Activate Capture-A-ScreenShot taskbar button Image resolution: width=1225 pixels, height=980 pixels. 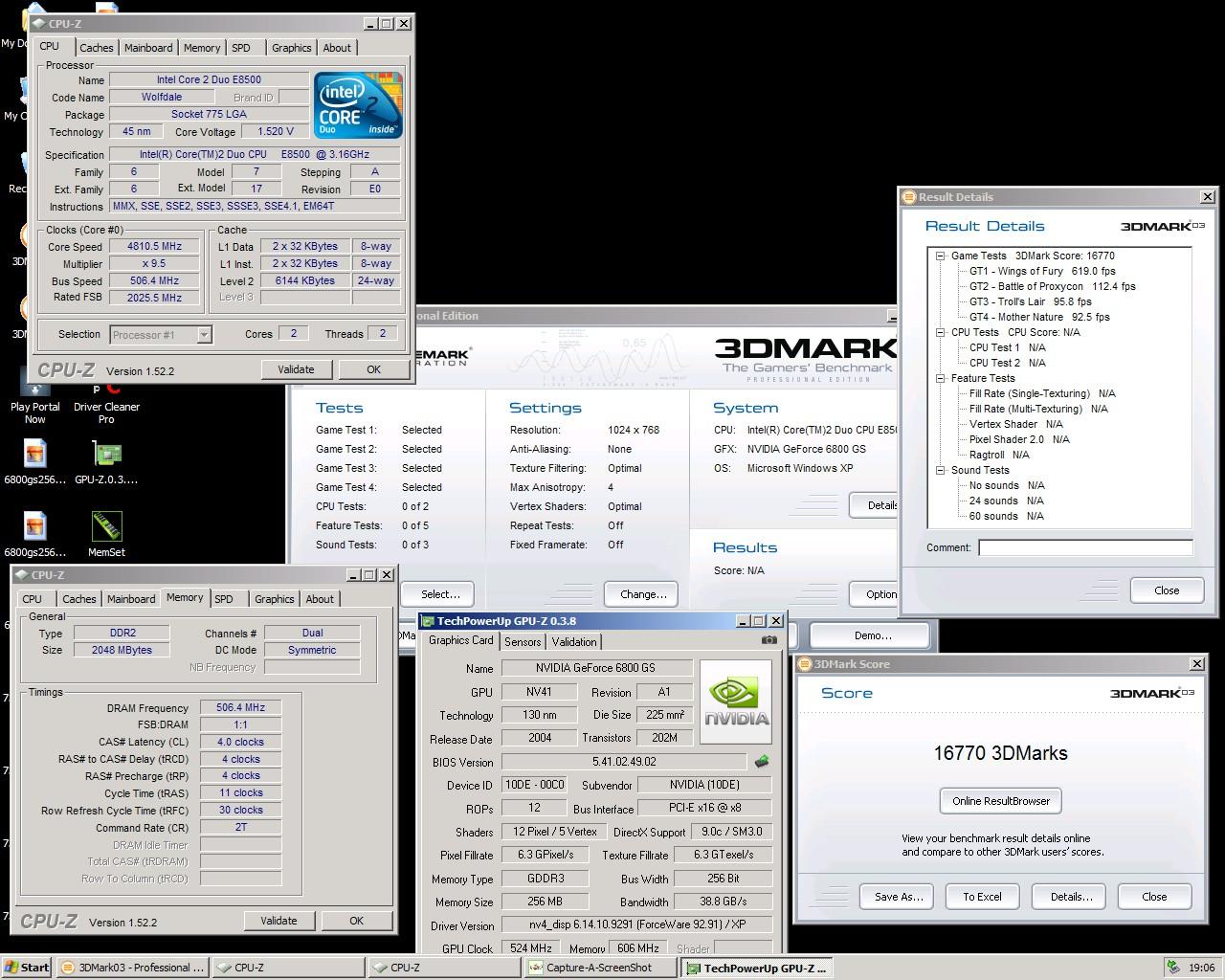click(600, 968)
